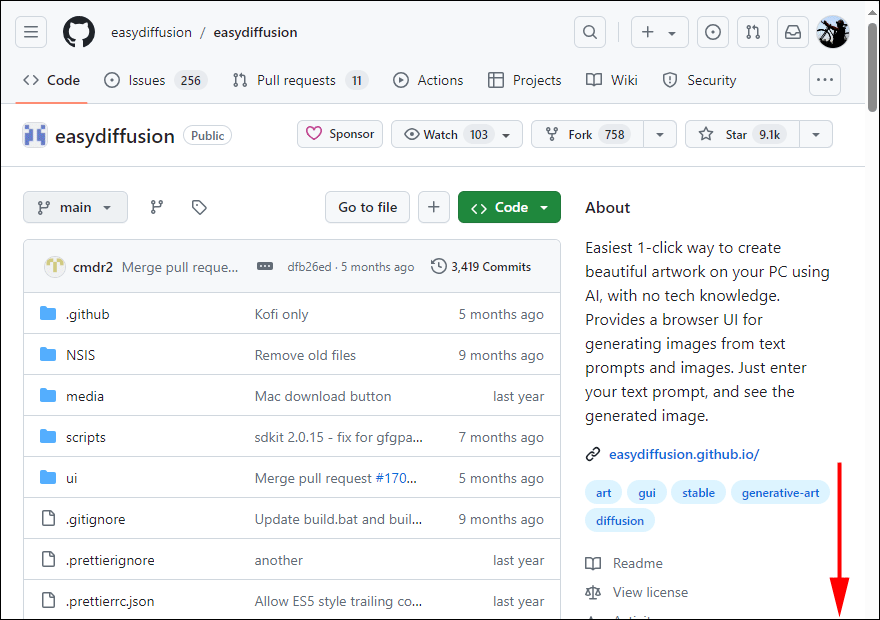
Task: Jump to the Readme section
Action: coord(624,563)
